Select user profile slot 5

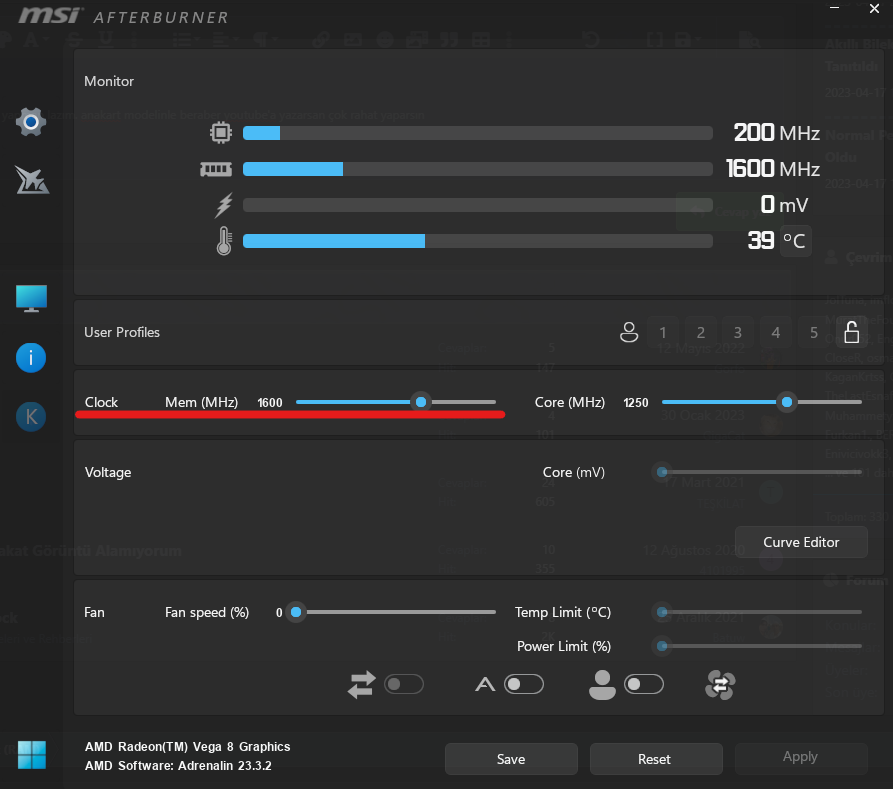coord(814,333)
